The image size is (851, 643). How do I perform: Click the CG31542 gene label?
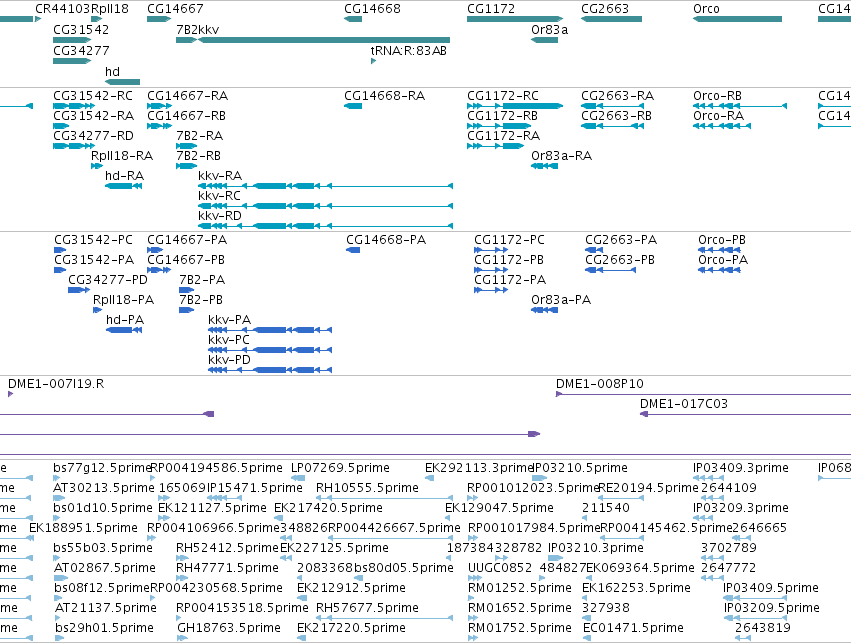coord(81,30)
